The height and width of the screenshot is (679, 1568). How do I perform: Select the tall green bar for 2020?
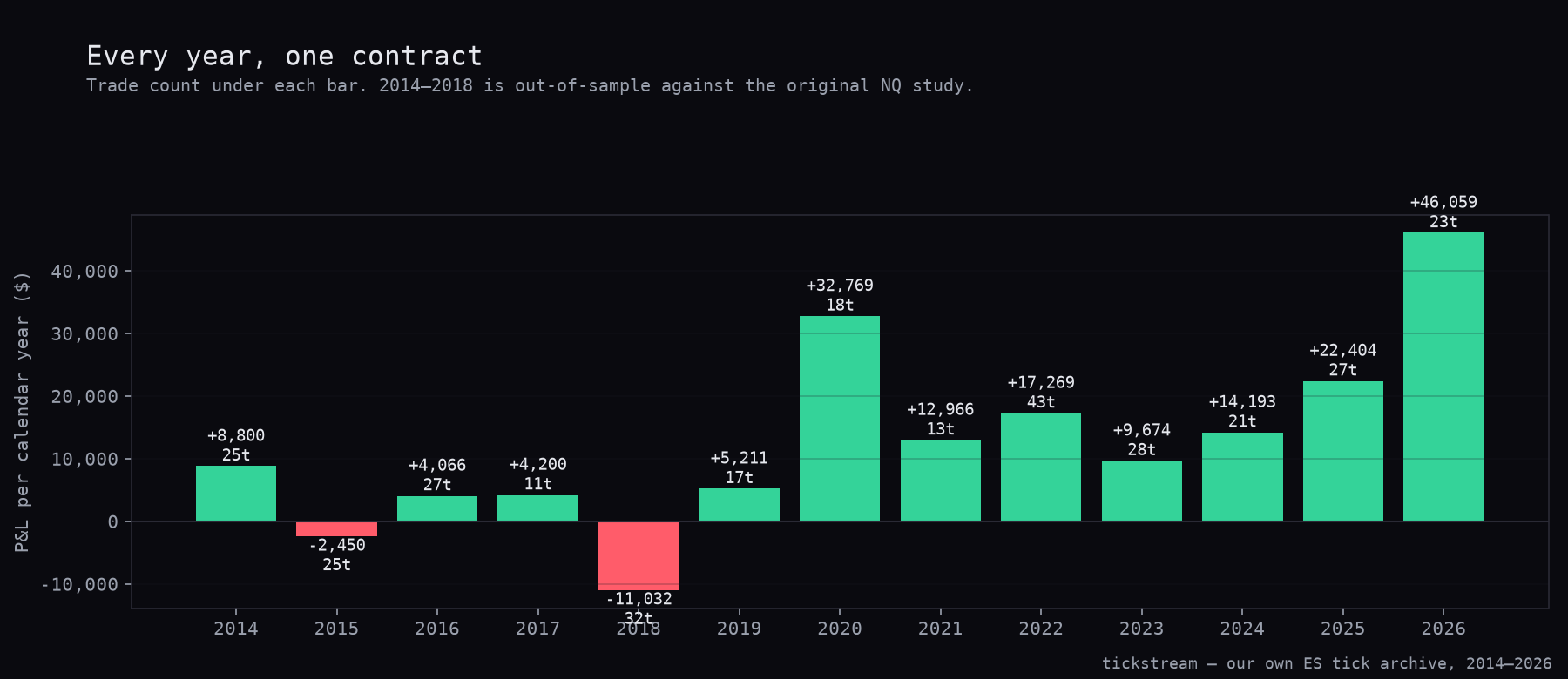(840, 419)
